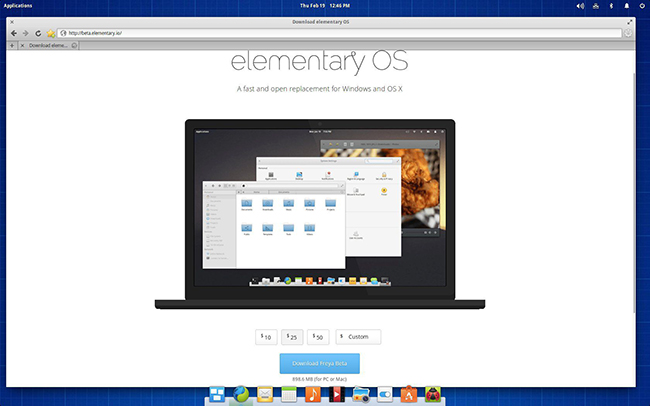
Task: Open Multitasking View from the dock
Action: [217, 394]
